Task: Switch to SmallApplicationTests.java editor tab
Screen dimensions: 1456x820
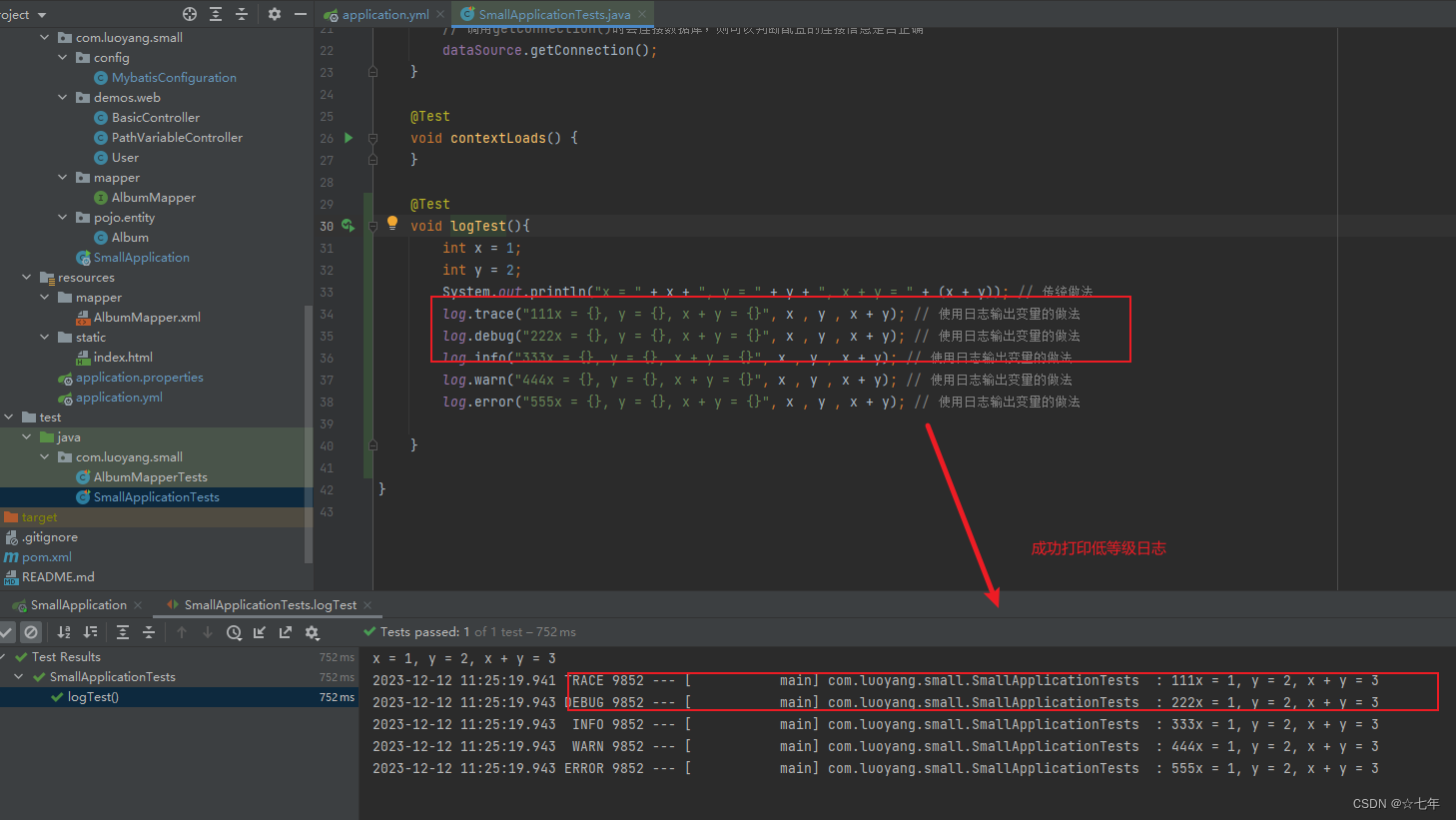Action: pyautogui.click(x=554, y=14)
